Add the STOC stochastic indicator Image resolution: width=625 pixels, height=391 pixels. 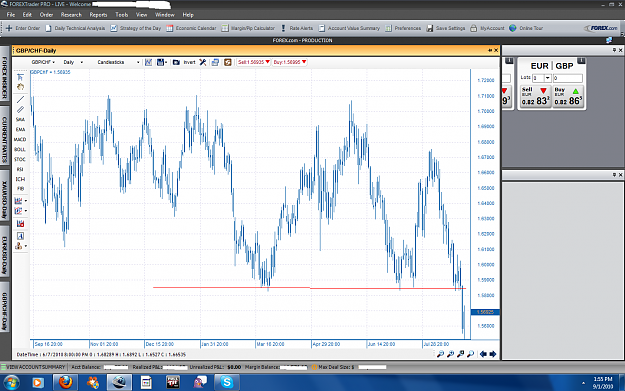(20, 159)
